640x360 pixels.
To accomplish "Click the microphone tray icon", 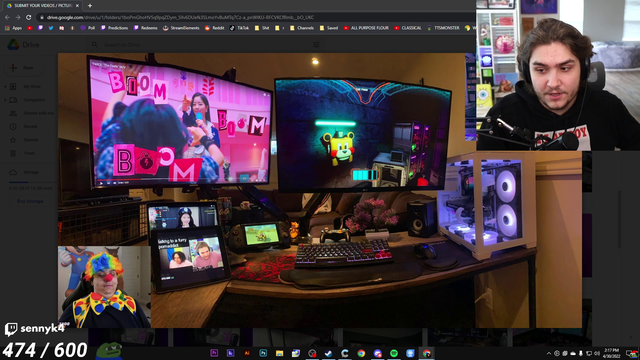I will tap(581, 353).
